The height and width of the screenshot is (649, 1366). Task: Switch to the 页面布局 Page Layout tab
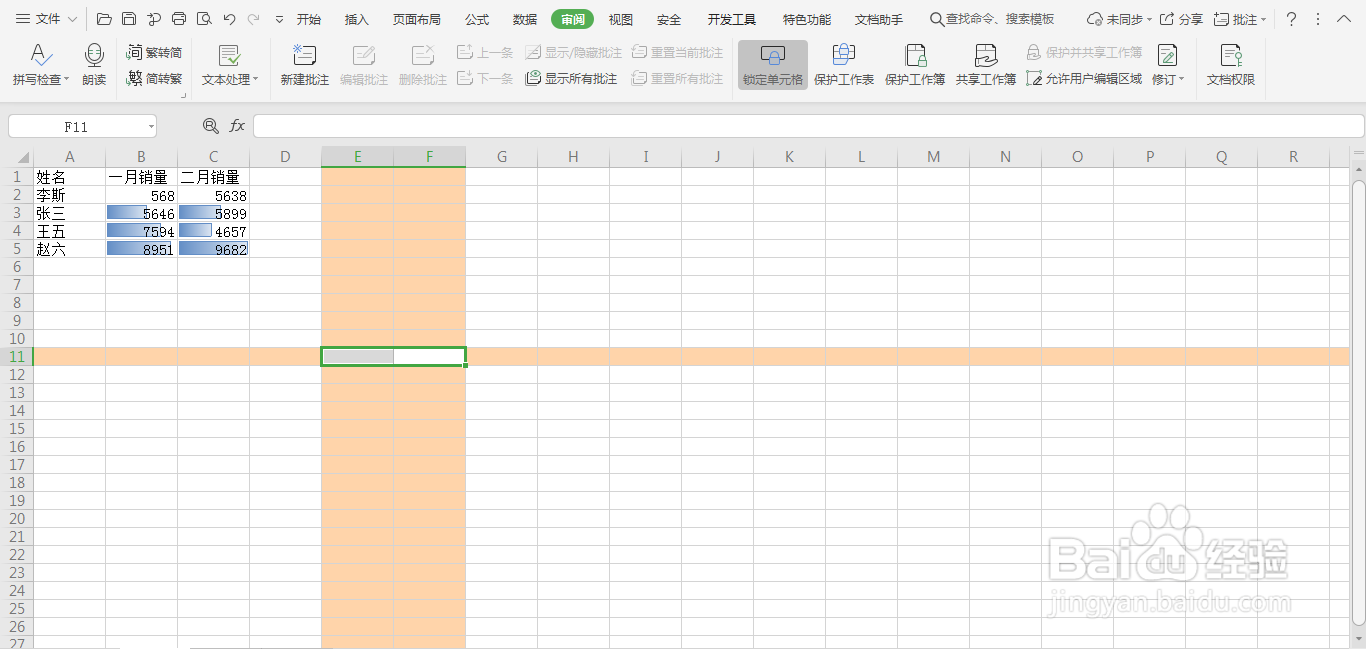tap(417, 19)
